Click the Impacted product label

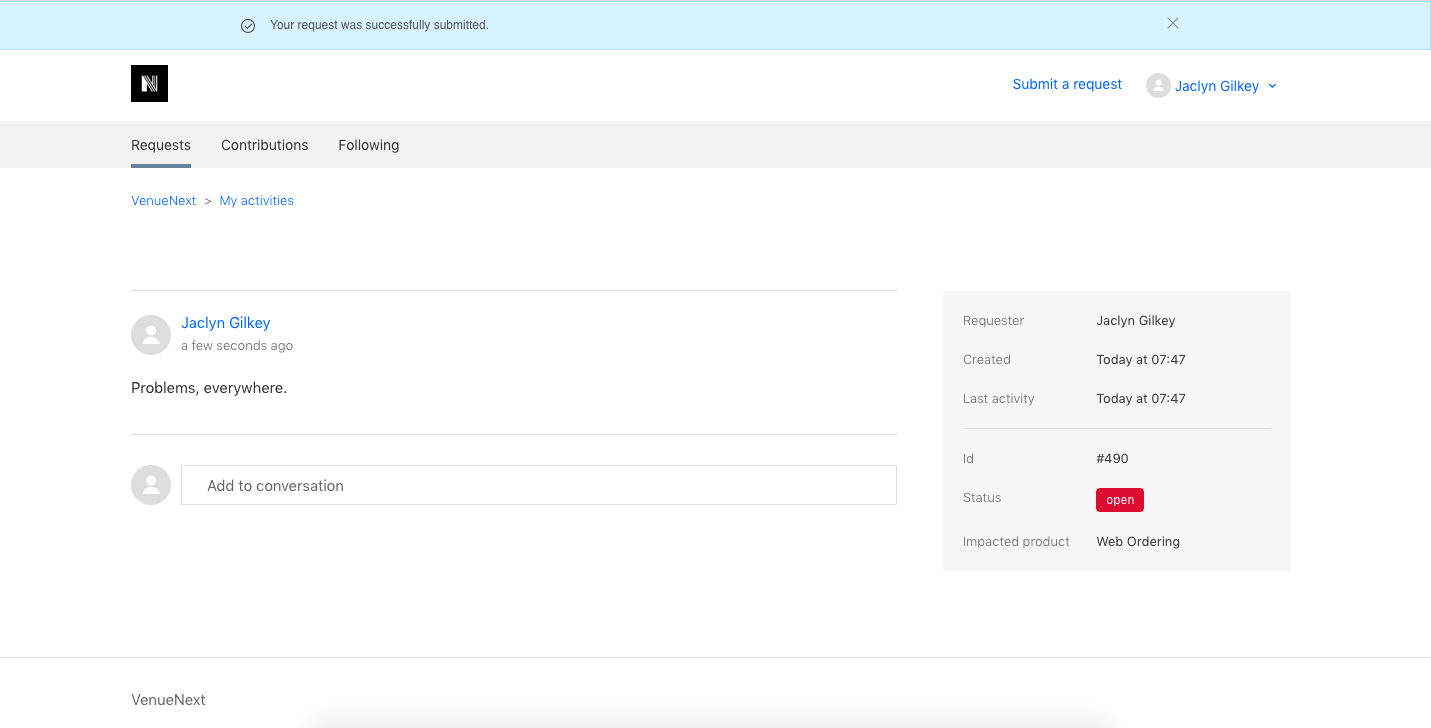(1016, 542)
